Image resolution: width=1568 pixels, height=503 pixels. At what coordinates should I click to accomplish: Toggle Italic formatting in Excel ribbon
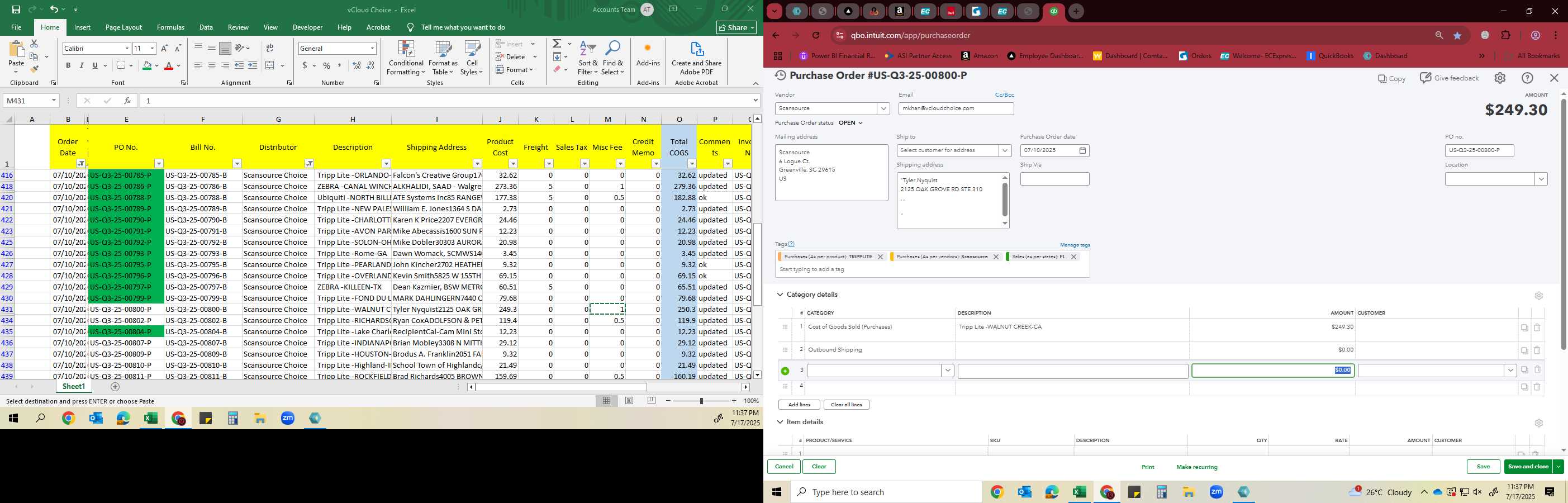coord(82,66)
